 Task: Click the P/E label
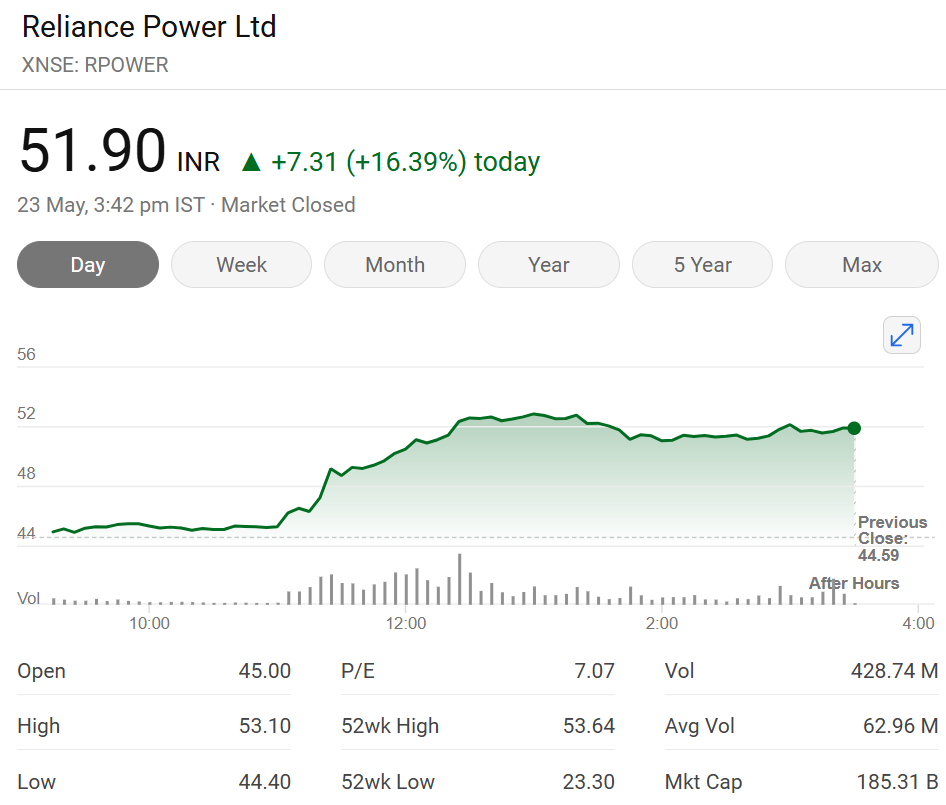[358, 670]
